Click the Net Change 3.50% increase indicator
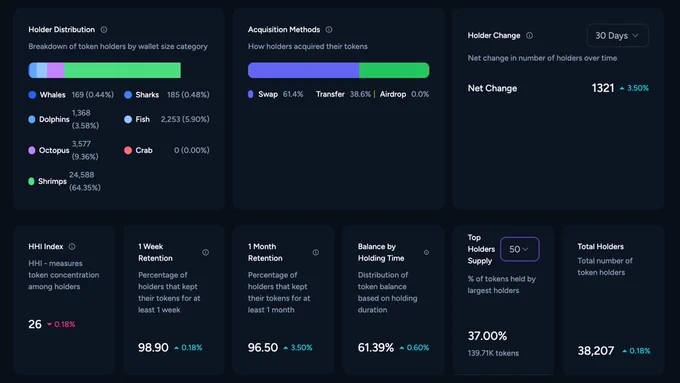Viewport: 680px width, 383px height. point(634,88)
